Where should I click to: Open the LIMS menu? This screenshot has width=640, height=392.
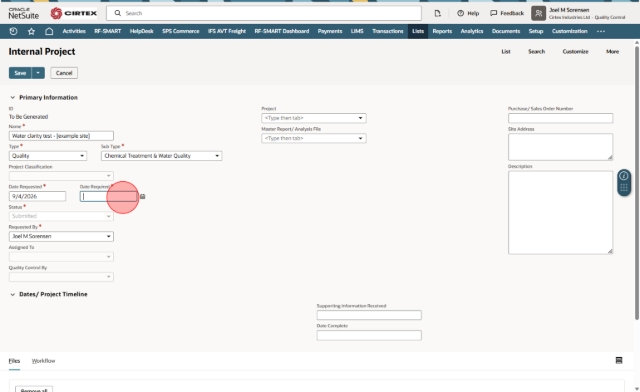(x=357, y=31)
